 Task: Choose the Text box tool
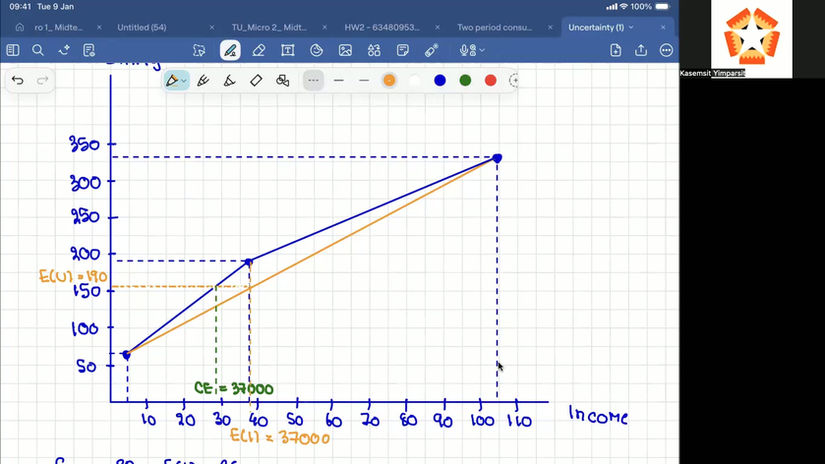287,50
